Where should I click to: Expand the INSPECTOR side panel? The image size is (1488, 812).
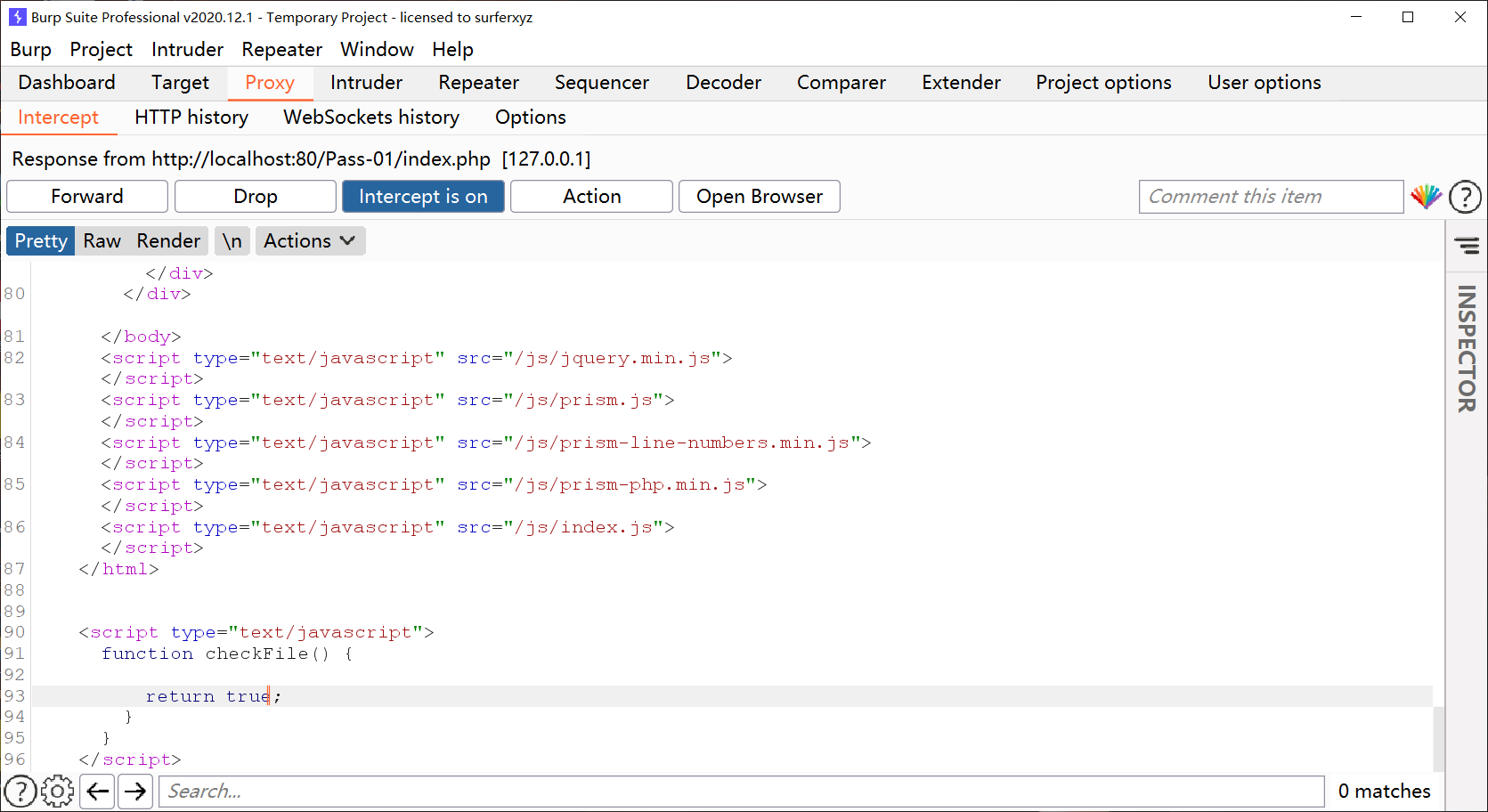[1467, 348]
